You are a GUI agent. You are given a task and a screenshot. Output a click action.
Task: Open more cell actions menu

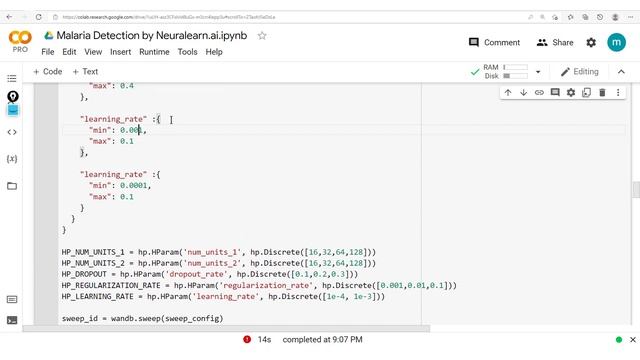[x=618, y=93]
